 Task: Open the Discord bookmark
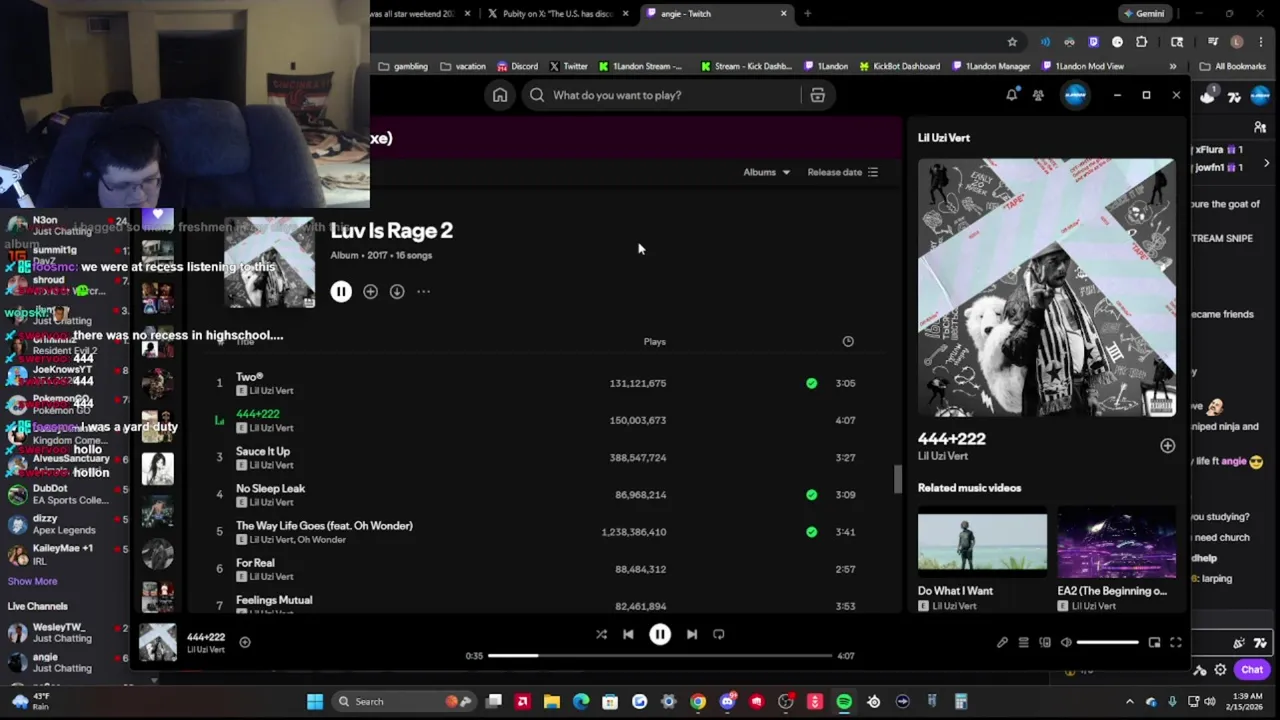(518, 66)
